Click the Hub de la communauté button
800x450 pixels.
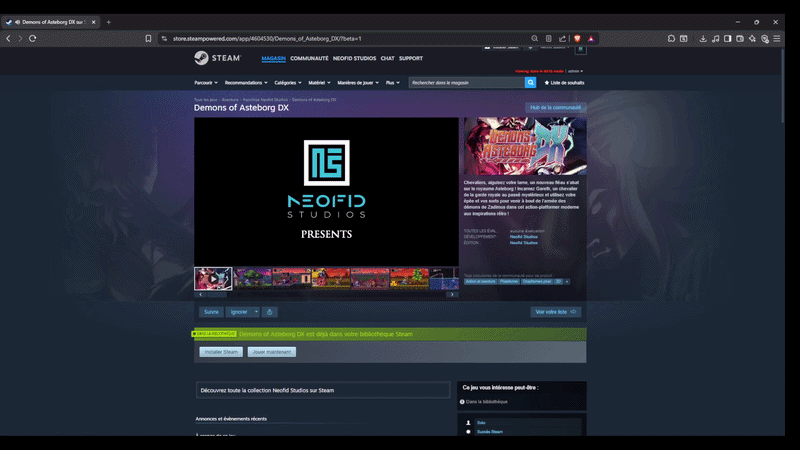(x=556, y=108)
